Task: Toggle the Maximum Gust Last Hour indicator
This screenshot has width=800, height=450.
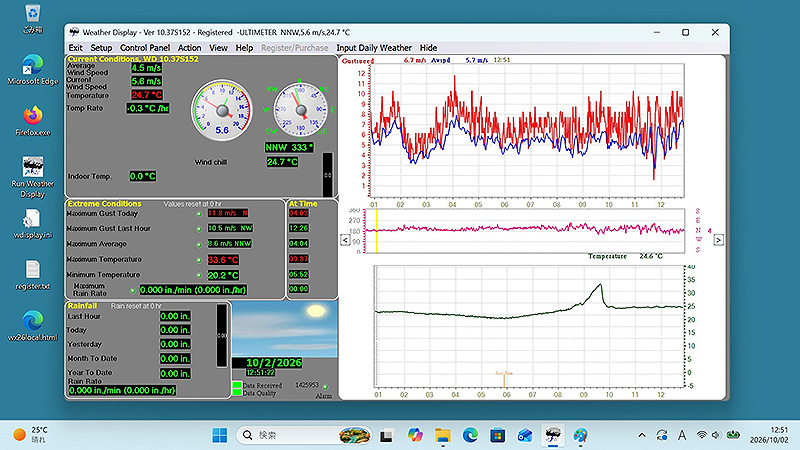Action: coord(199,229)
